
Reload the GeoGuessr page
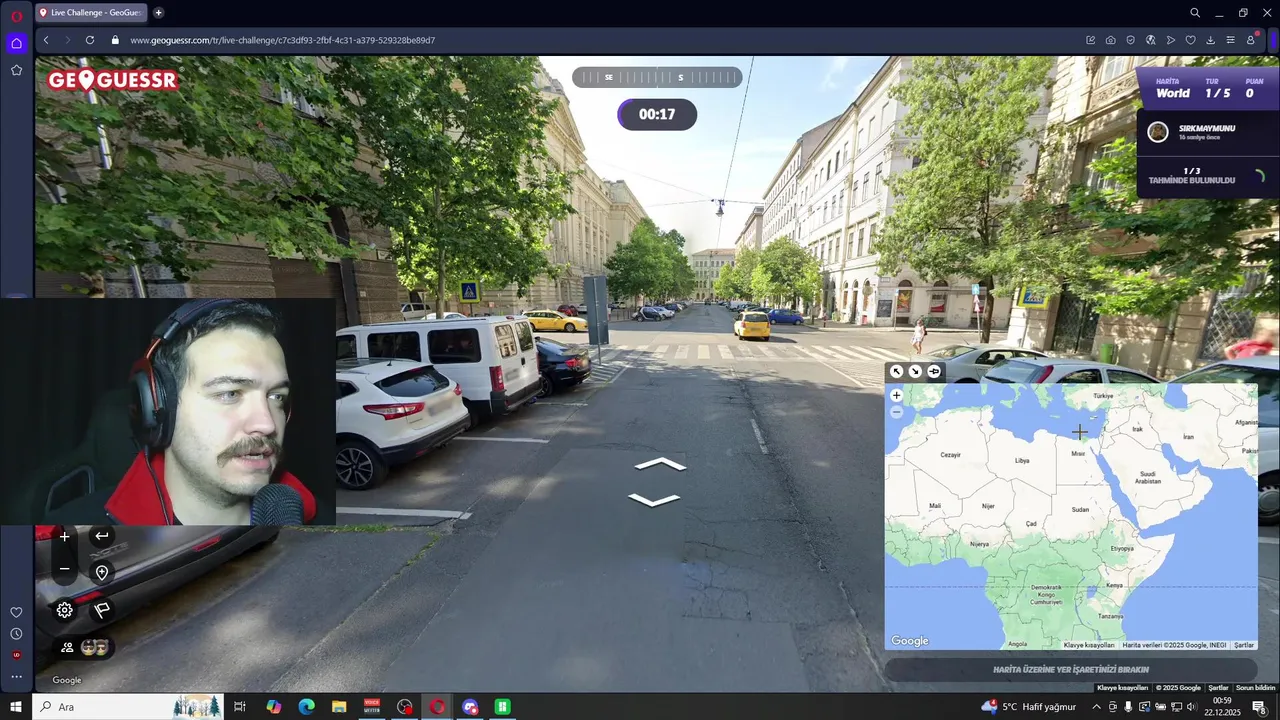pos(89,40)
